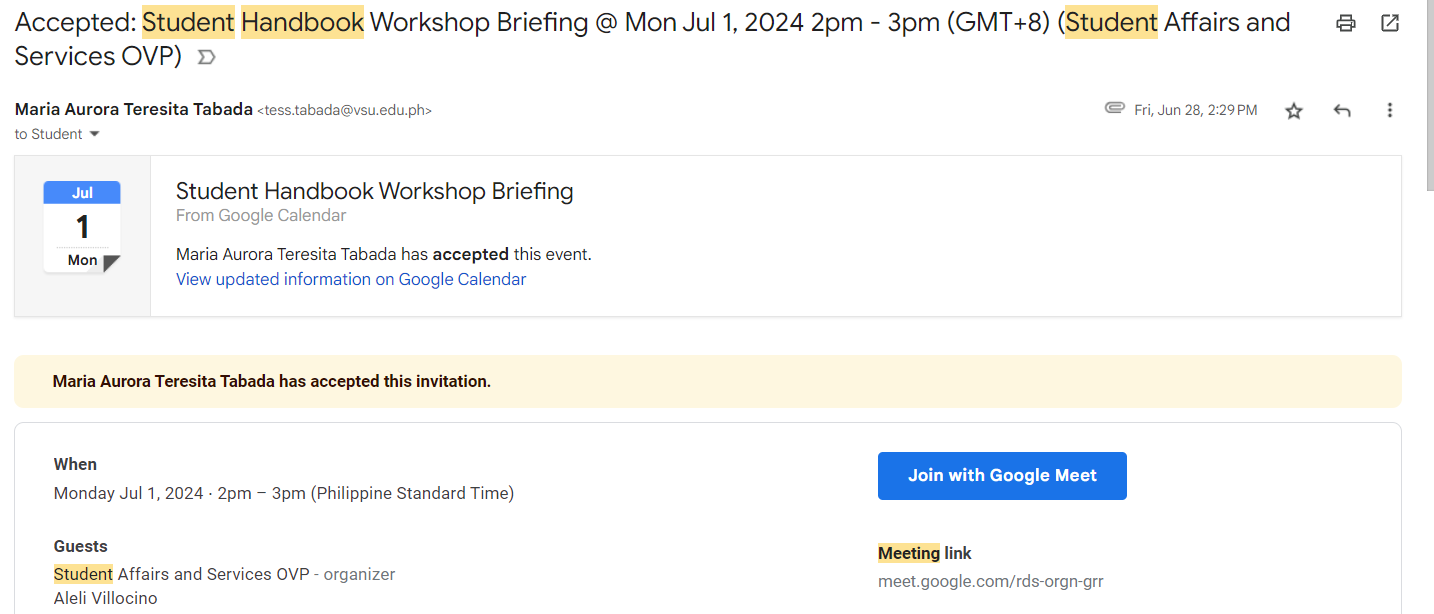Click the meet.google.com/rds-orgn-grr link
Screen dimensions: 1434x614
pos(990,581)
